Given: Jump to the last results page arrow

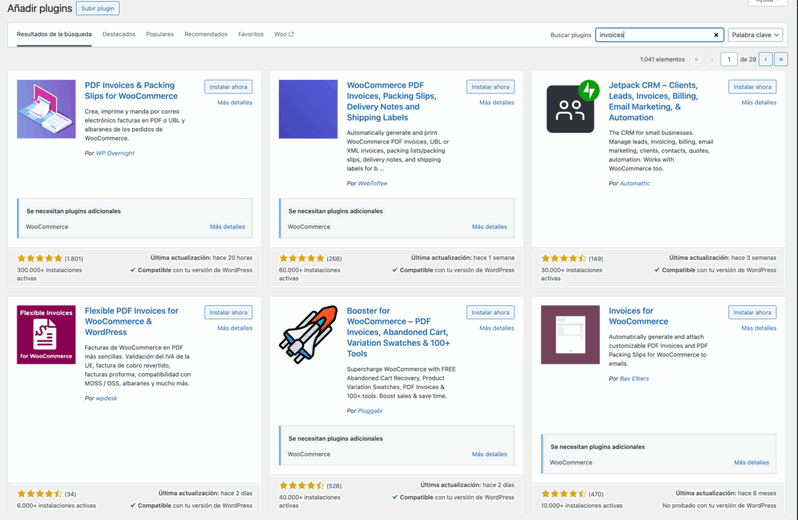Looking at the screenshot, I should click(x=781, y=60).
